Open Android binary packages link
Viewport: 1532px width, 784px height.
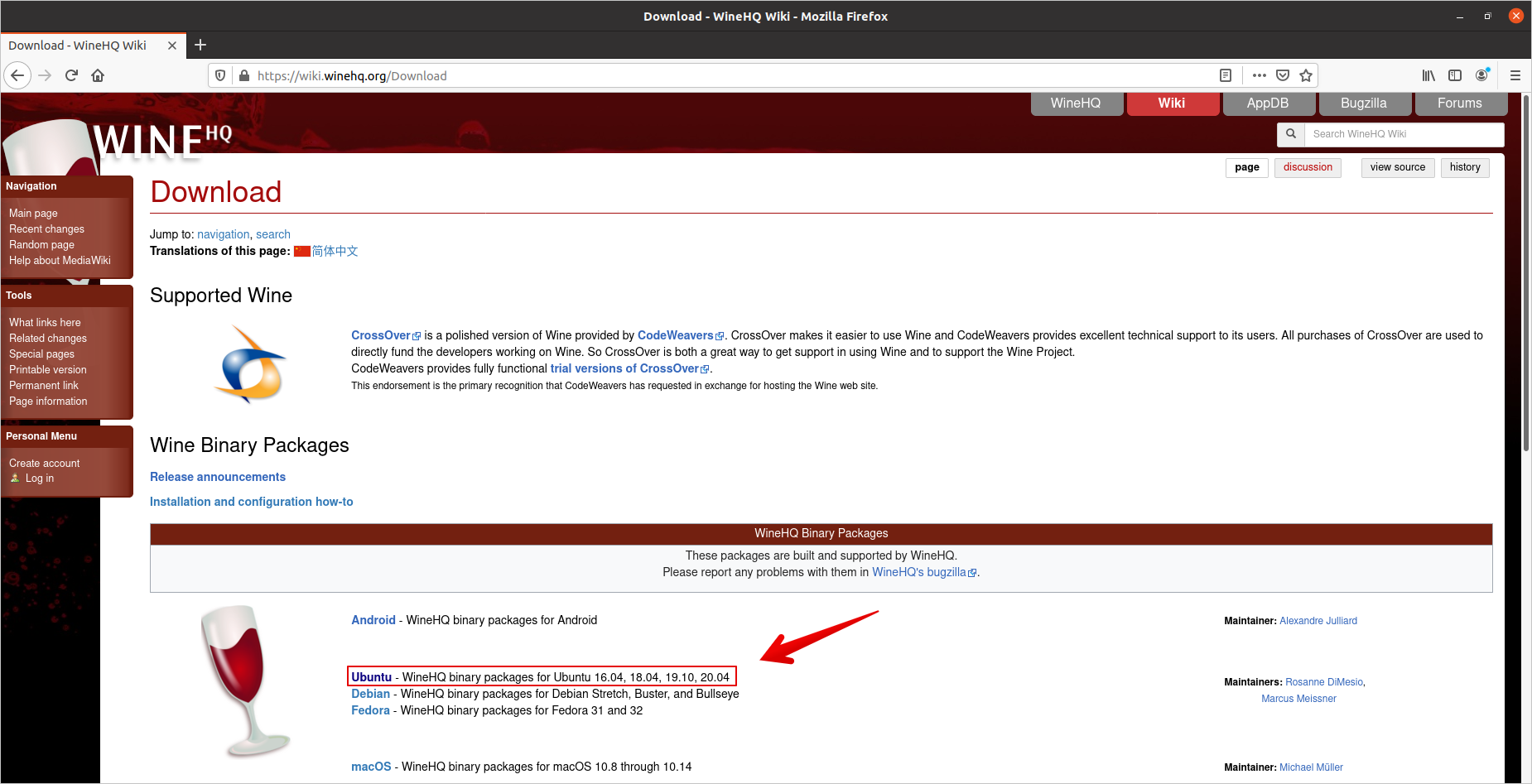tap(373, 620)
